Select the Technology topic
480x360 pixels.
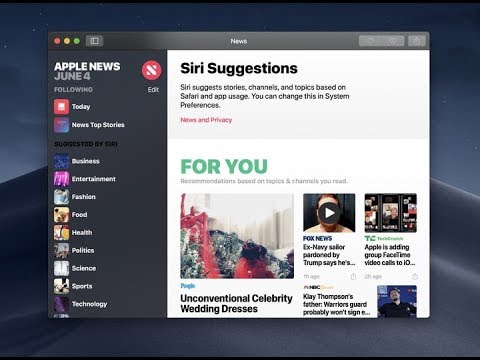(x=89, y=304)
